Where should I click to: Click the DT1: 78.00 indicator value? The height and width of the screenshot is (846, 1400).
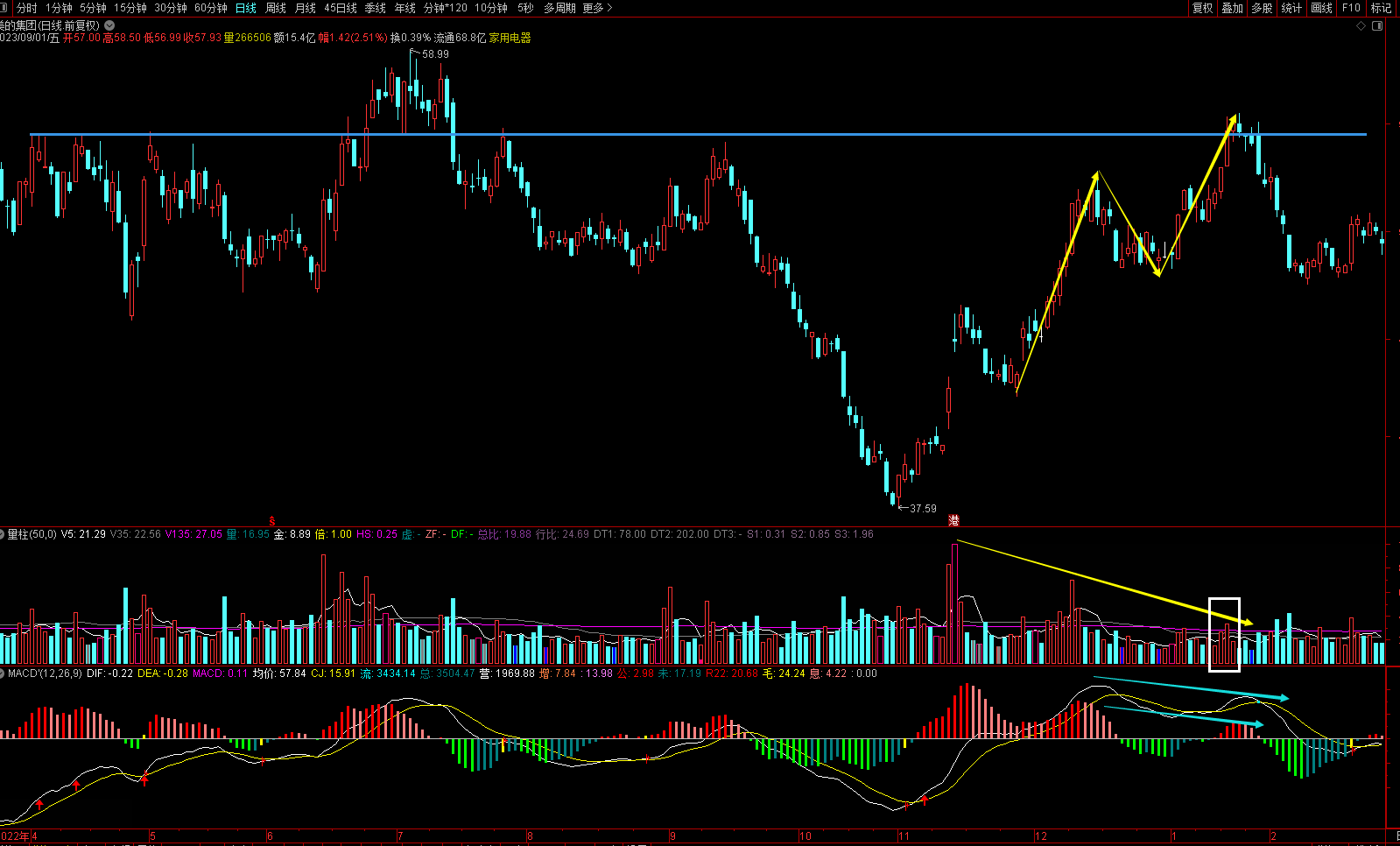pos(620,534)
